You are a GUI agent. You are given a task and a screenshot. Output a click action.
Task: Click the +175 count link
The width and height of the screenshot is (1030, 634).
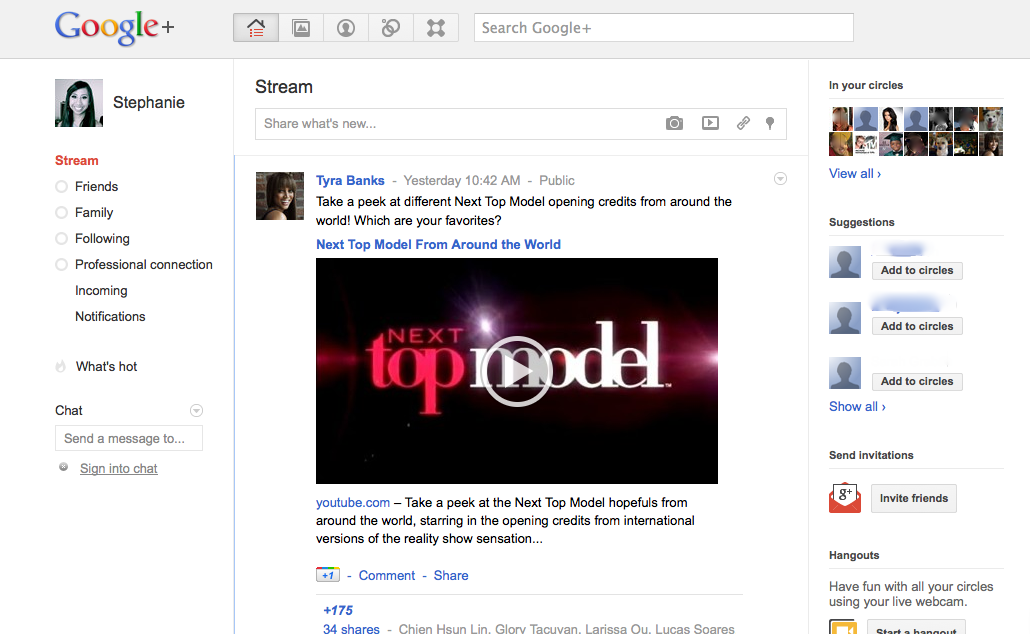[x=338, y=610]
